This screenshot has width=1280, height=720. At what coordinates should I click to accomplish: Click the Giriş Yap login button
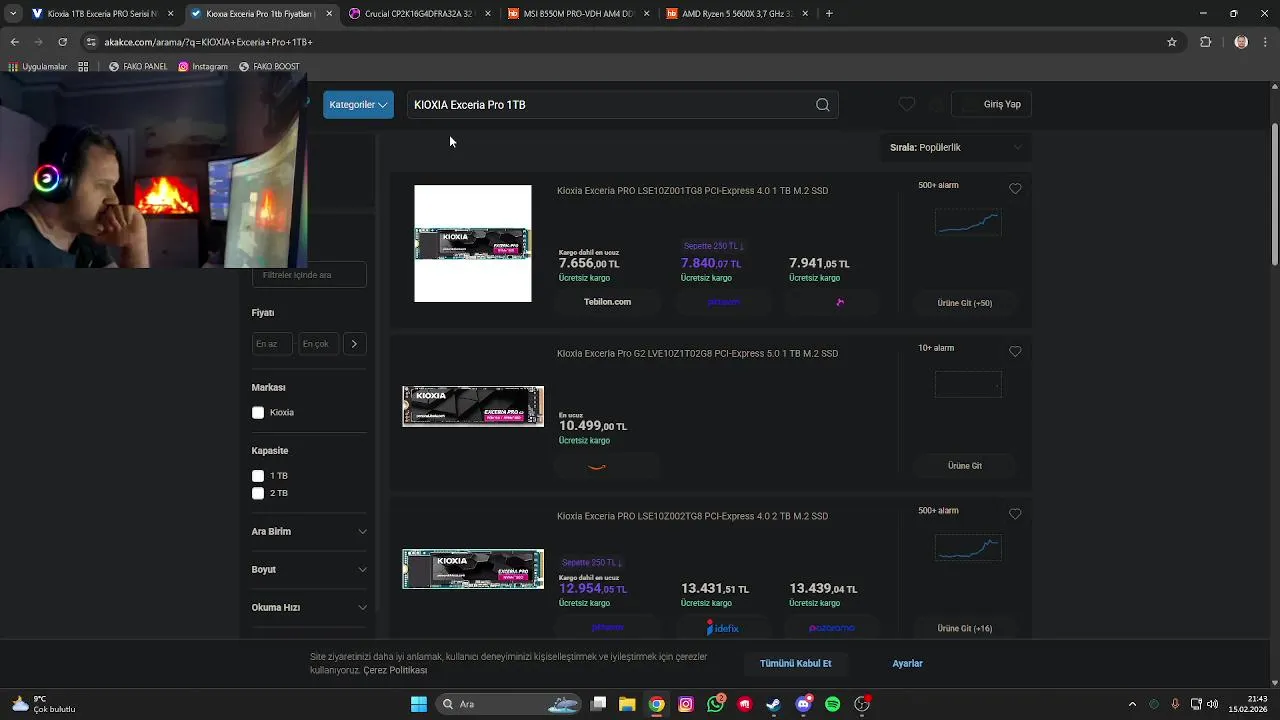click(x=992, y=104)
